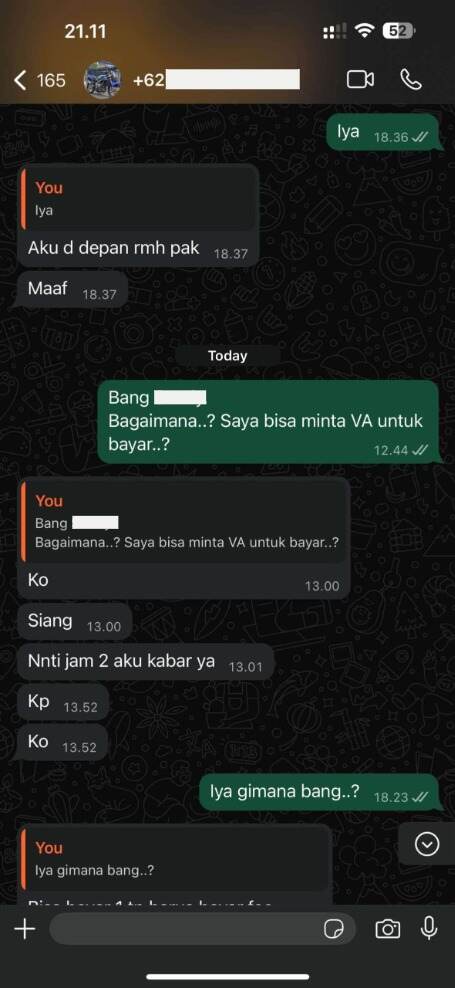Tap the 'Maaf' message bubble
The height and width of the screenshot is (988, 455).
pos(72,290)
